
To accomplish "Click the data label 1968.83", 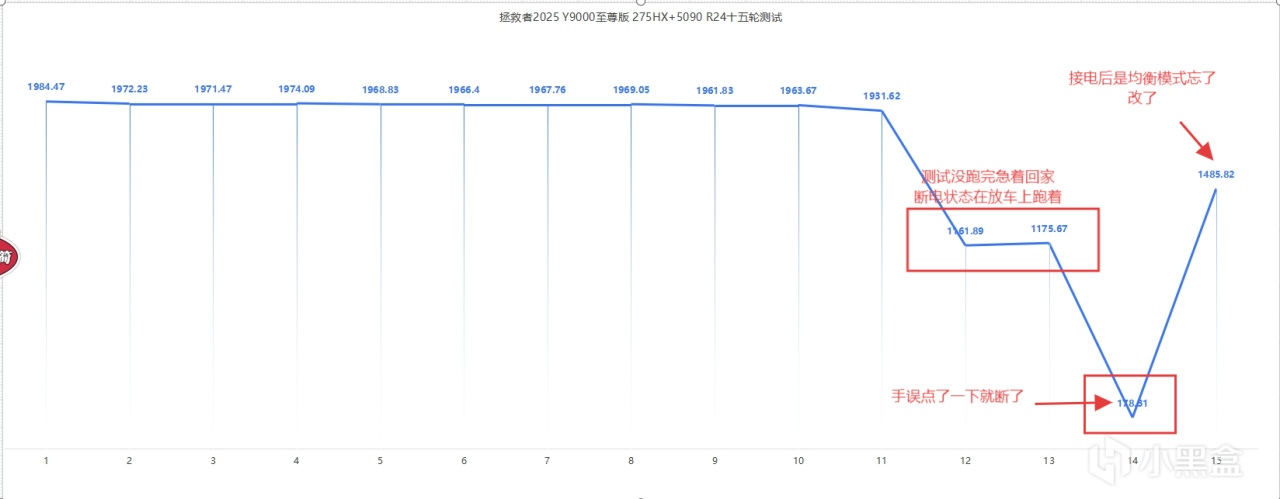I will (381, 90).
